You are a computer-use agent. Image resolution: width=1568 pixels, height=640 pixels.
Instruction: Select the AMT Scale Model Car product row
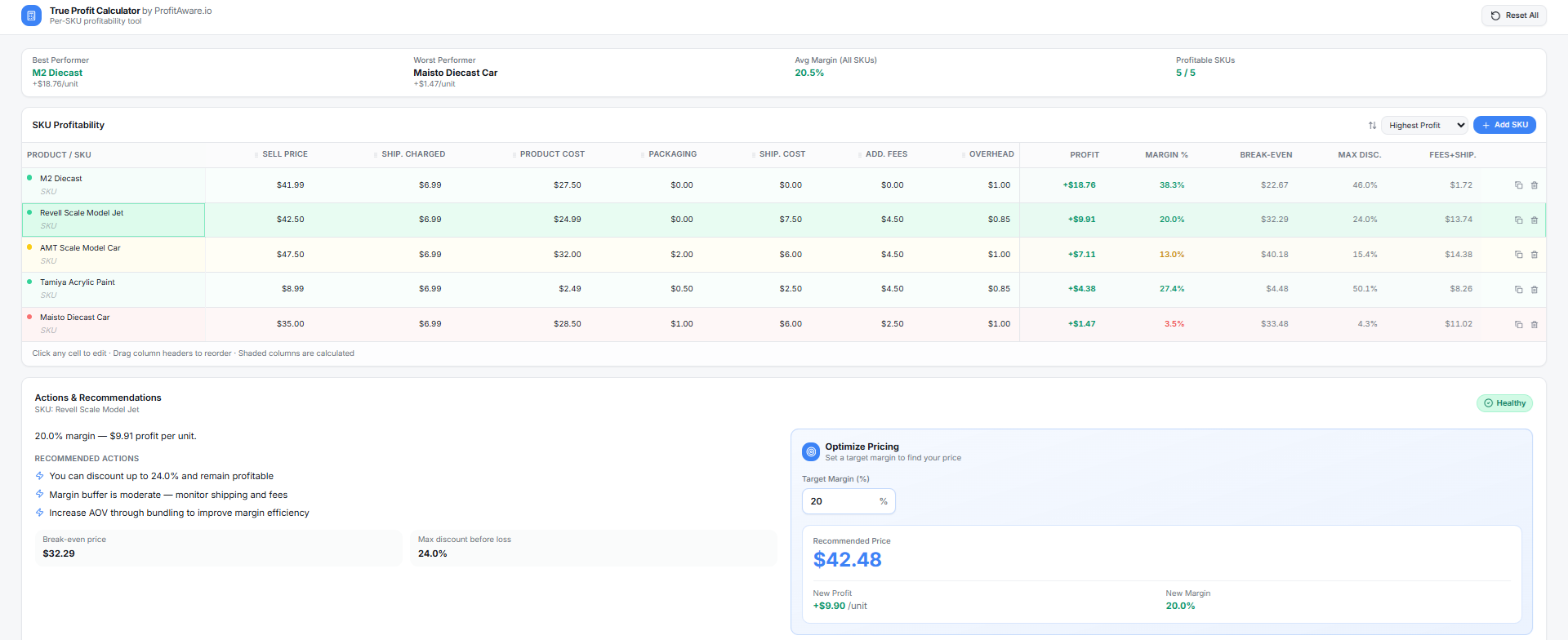(x=80, y=248)
